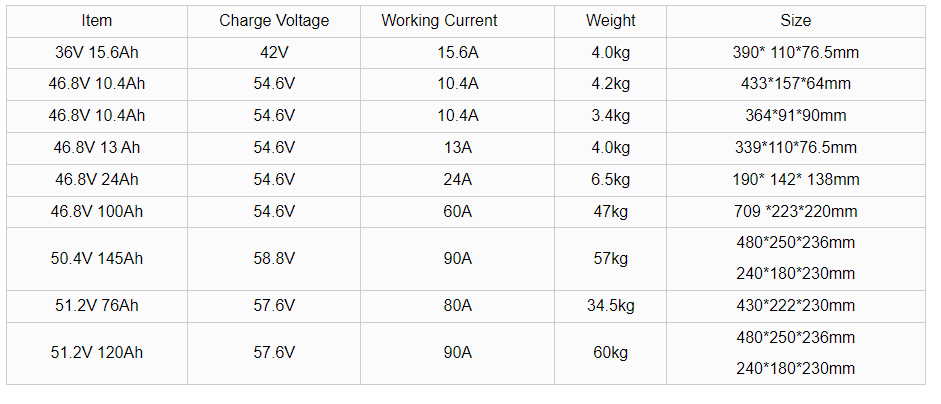The height and width of the screenshot is (404, 941).
Task: Select the Weight column header
Action: pyautogui.click(x=610, y=21)
